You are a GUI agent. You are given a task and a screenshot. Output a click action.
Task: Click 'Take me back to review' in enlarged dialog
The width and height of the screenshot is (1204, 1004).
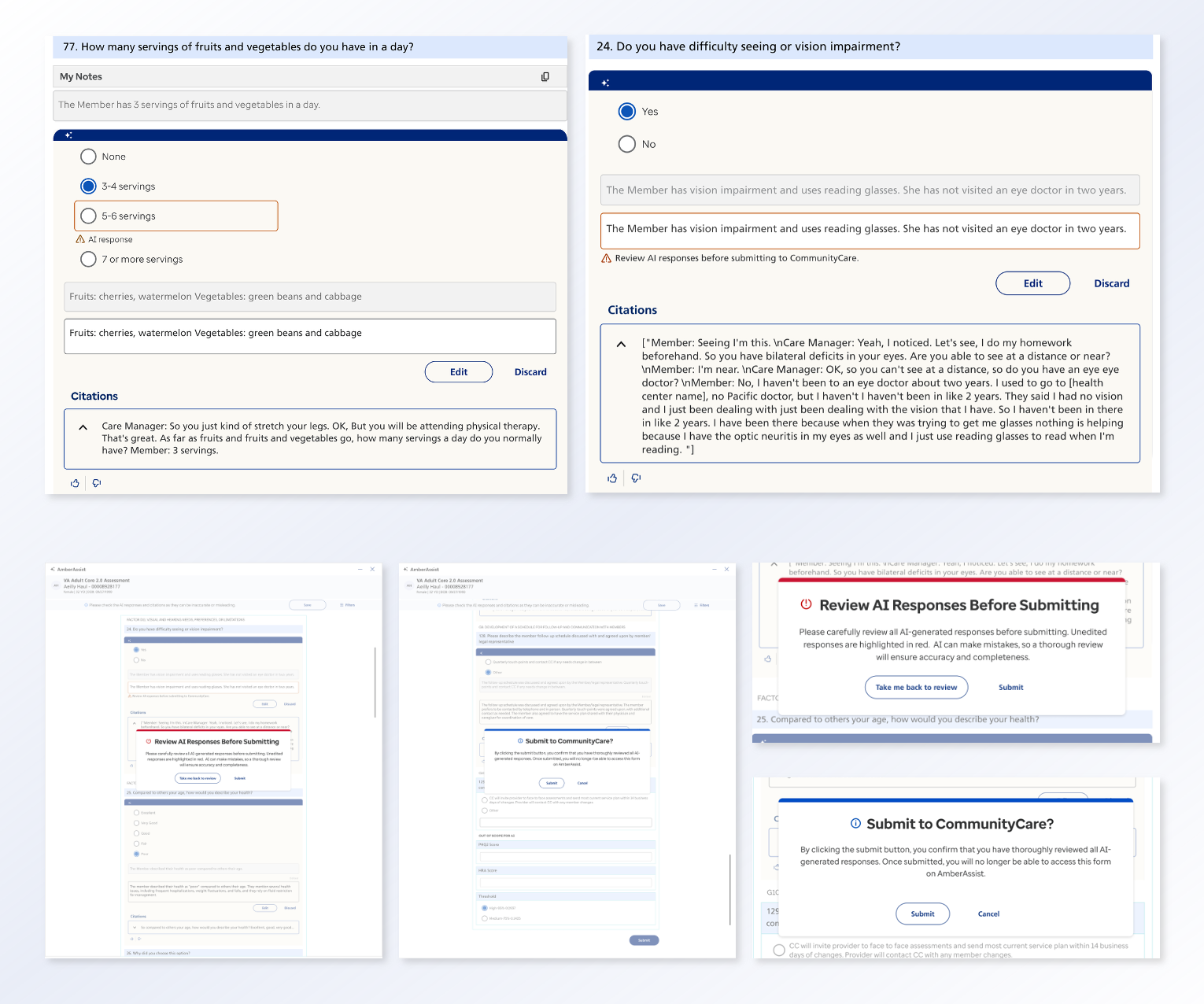pyautogui.click(x=917, y=687)
